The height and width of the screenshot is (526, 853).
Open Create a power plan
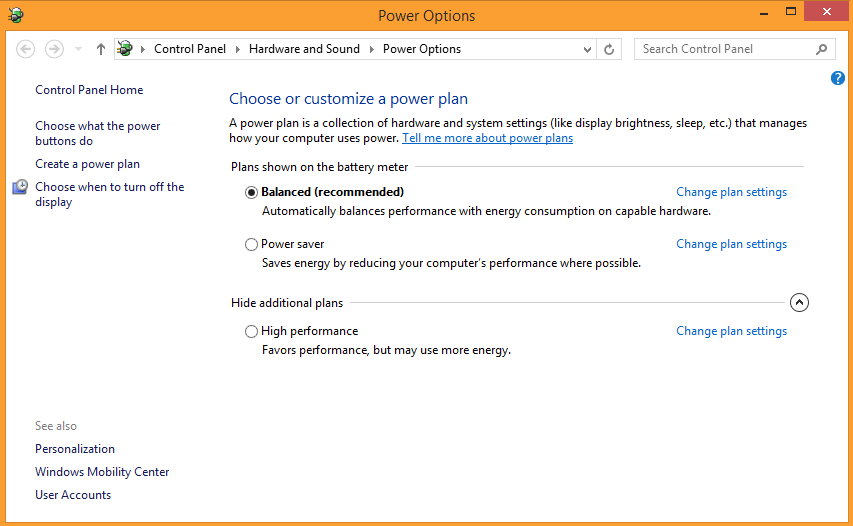88,164
